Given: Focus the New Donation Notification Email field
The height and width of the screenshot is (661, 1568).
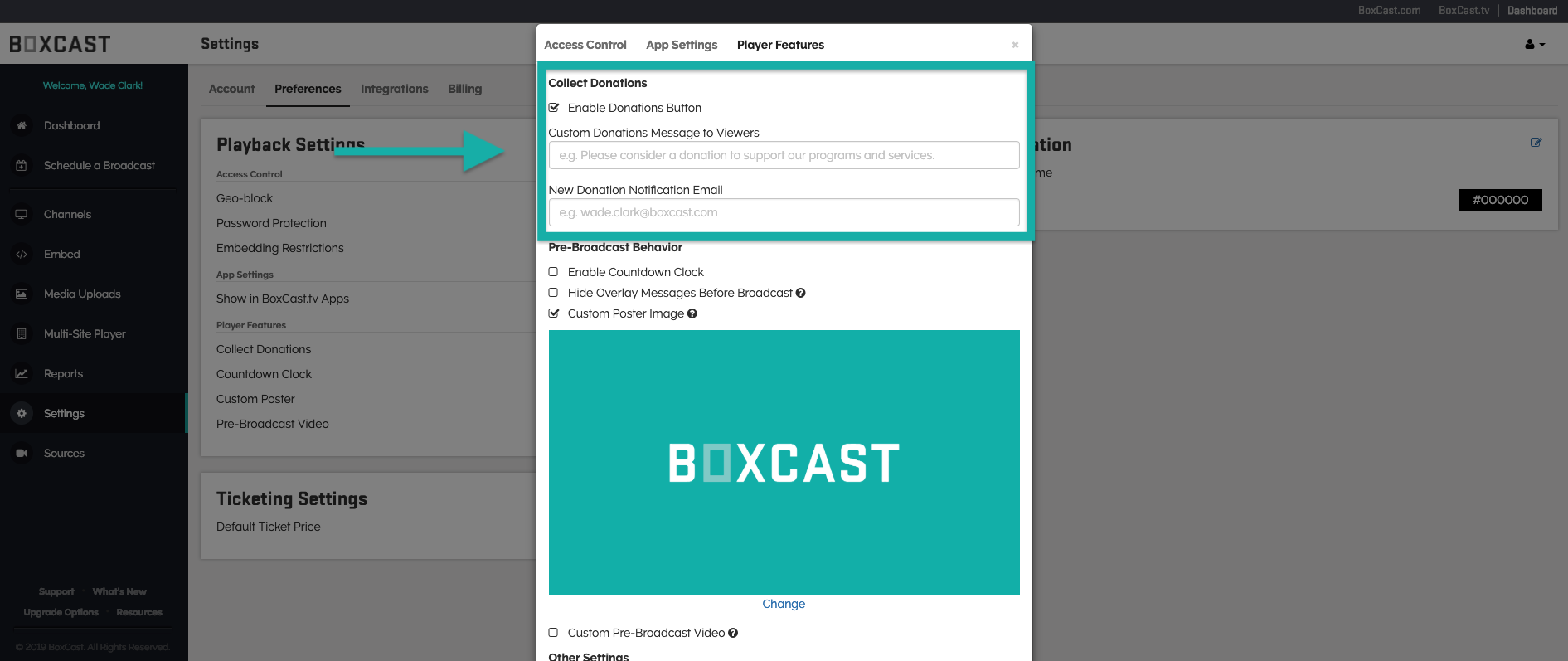Looking at the screenshot, I should point(784,212).
